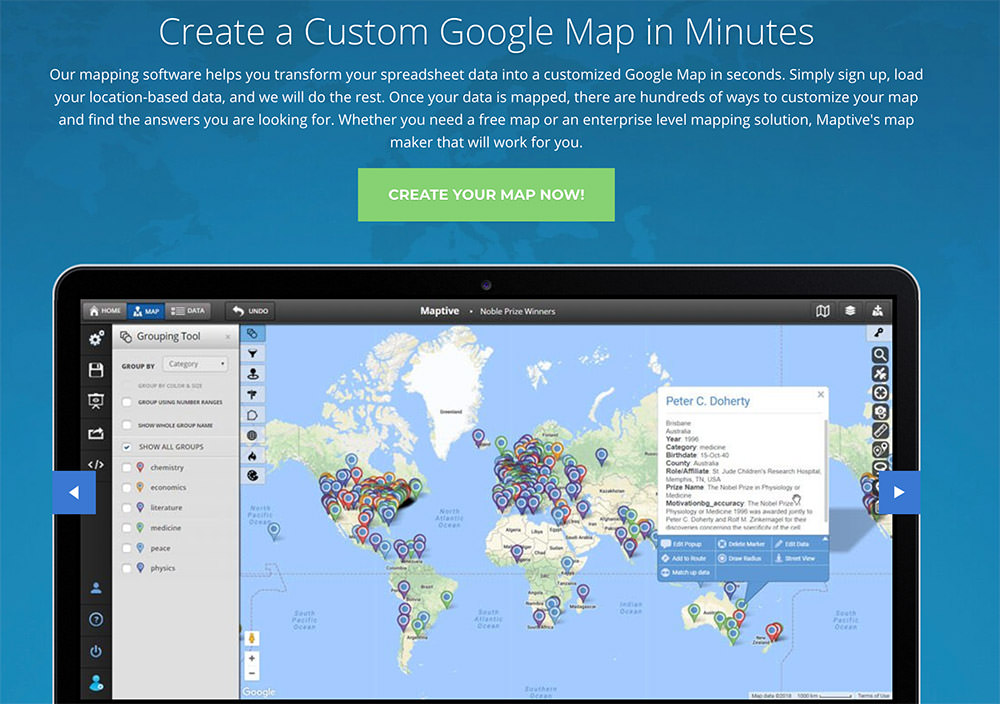Open the user account icon
The image size is (1000, 704).
(x=96, y=588)
